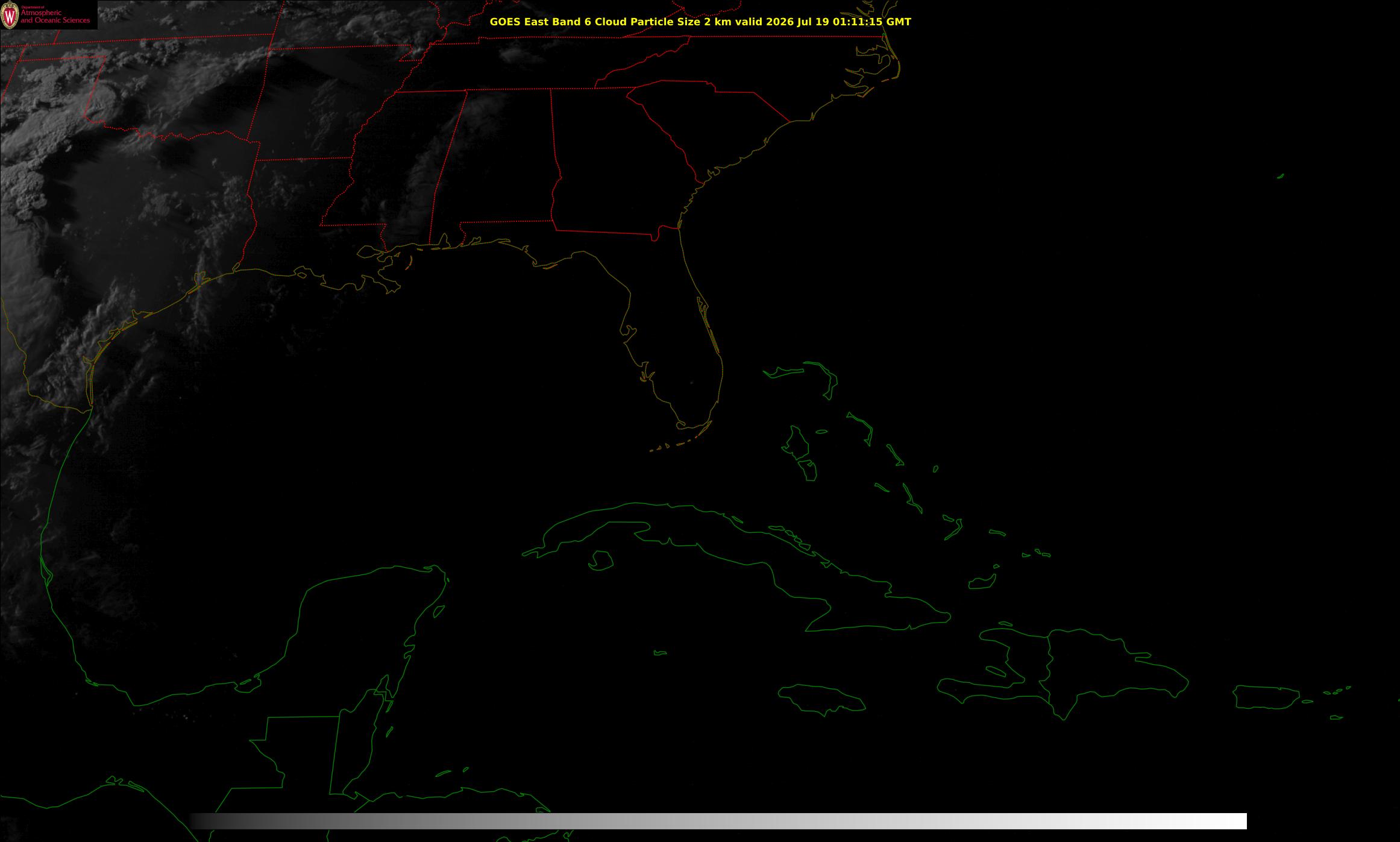Click the red W crest emblem
Screen dimensions: 1400x842
tap(10, 16)
